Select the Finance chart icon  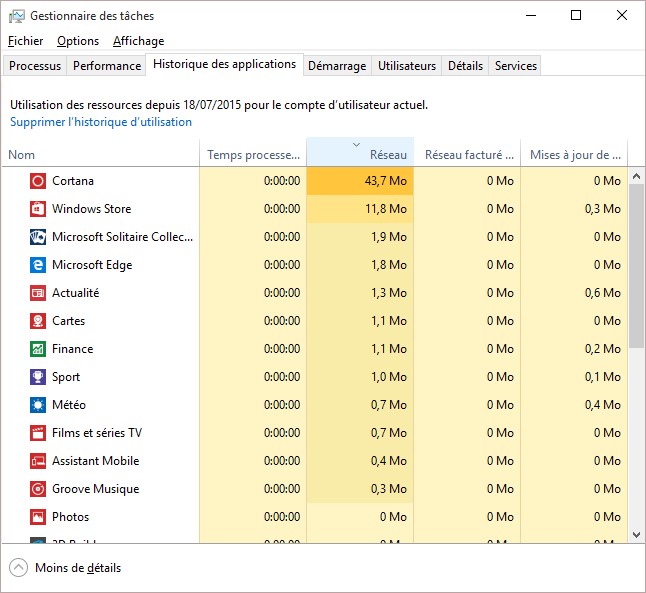pyautogui.click(x=37, y=349)
